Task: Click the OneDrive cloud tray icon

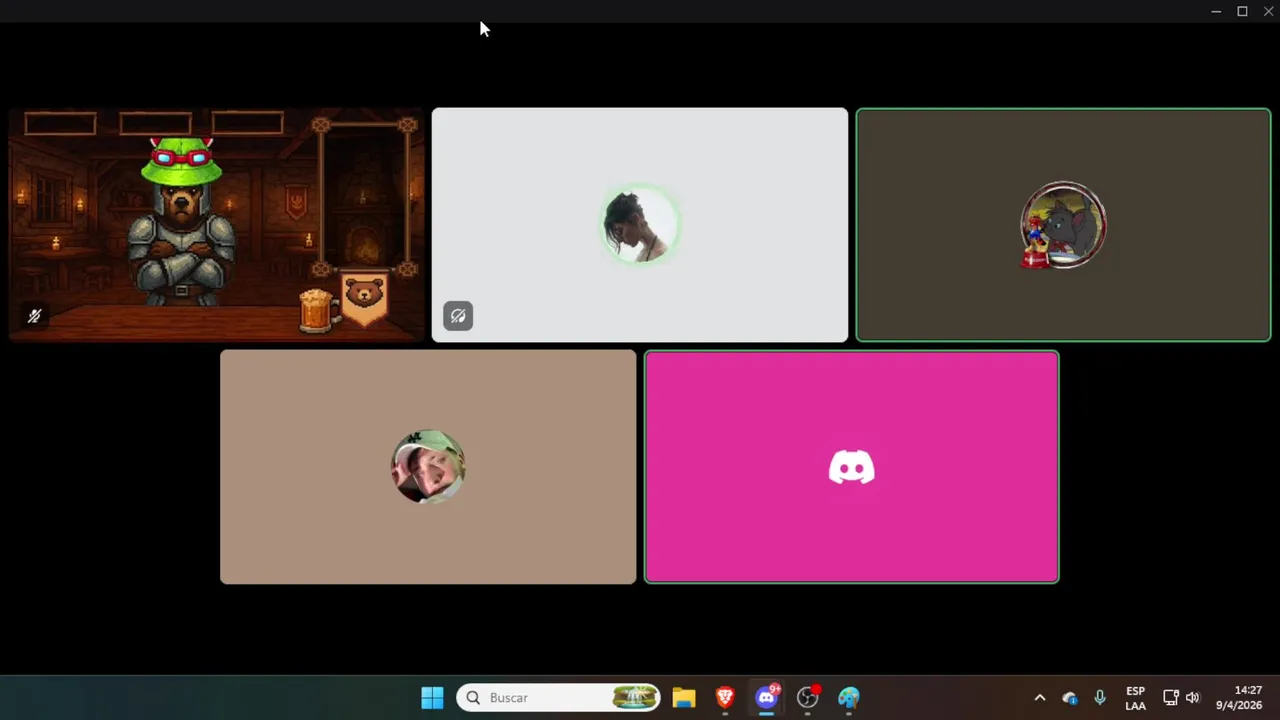Action: (x=1070, y=698)
